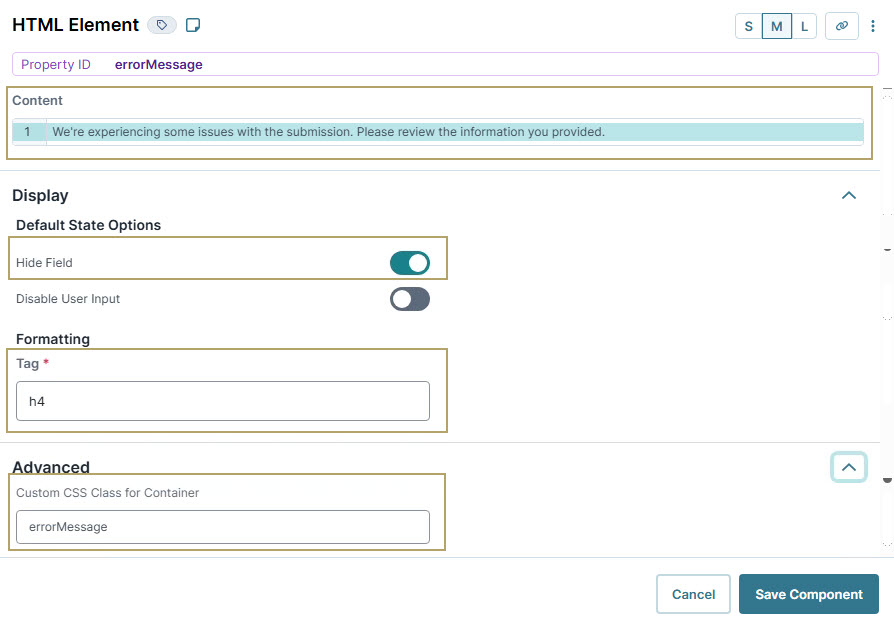Select the L large size option
This screenshot has width=894, height=623.
(x=804, y=26)
